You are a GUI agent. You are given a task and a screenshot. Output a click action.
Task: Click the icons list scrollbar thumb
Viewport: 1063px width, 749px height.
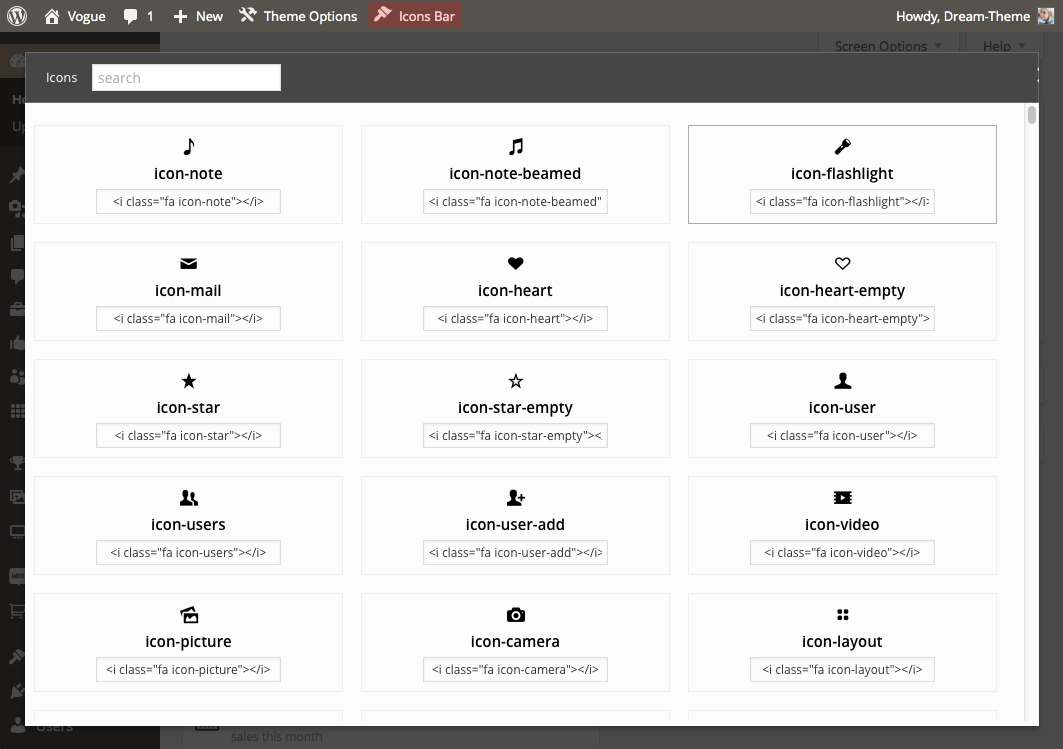tap(1031, 115)
